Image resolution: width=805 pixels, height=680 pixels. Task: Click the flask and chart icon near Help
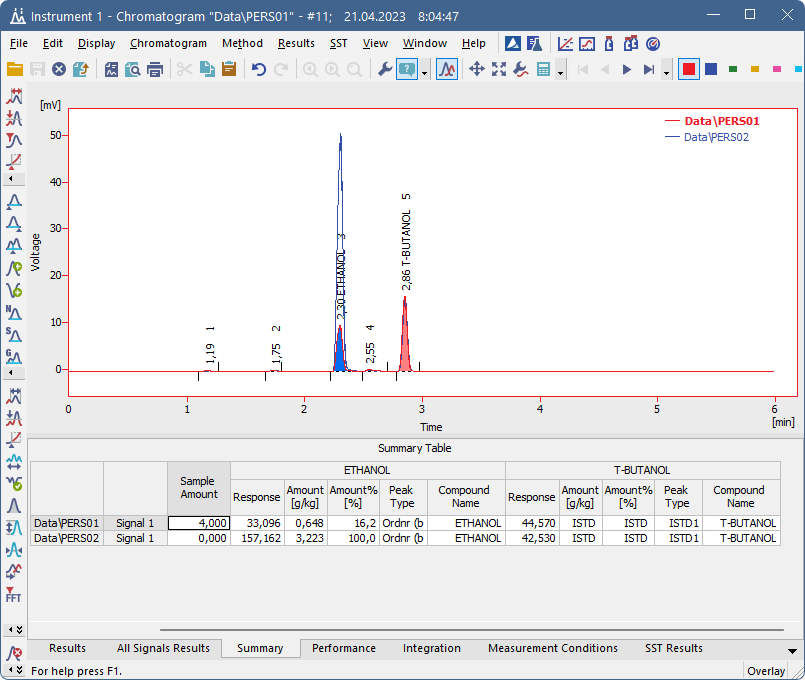tap(534, 44)
